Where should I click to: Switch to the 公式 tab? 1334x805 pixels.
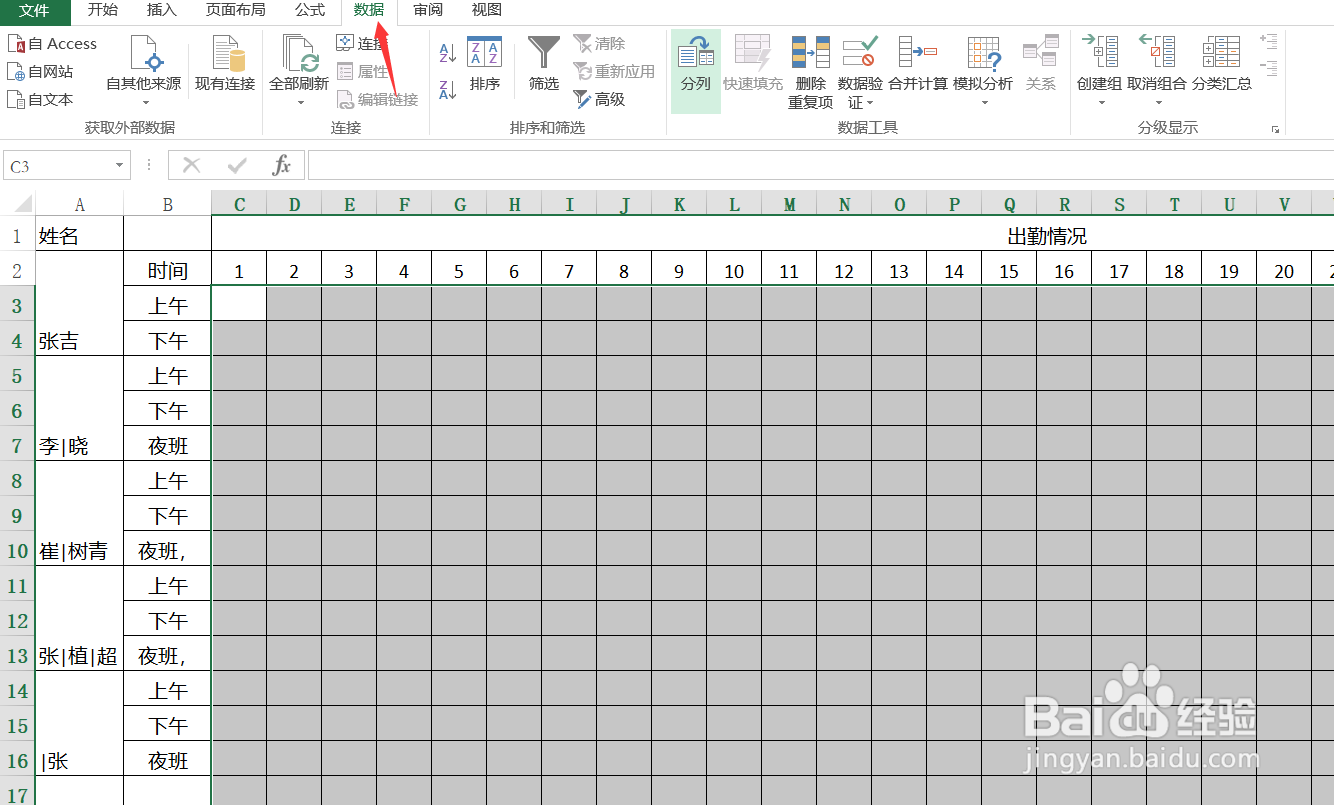(310, 10)
